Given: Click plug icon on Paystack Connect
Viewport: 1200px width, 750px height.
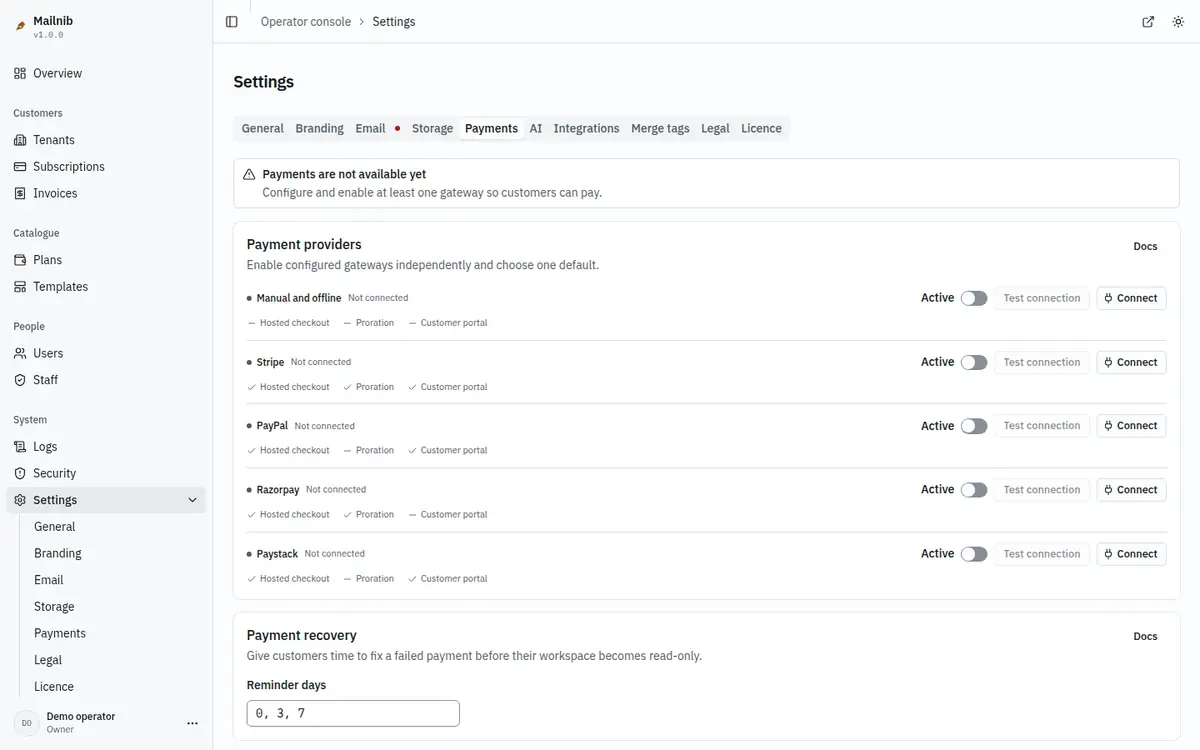Looking at the screenshot, I should tap(1108, 554).
